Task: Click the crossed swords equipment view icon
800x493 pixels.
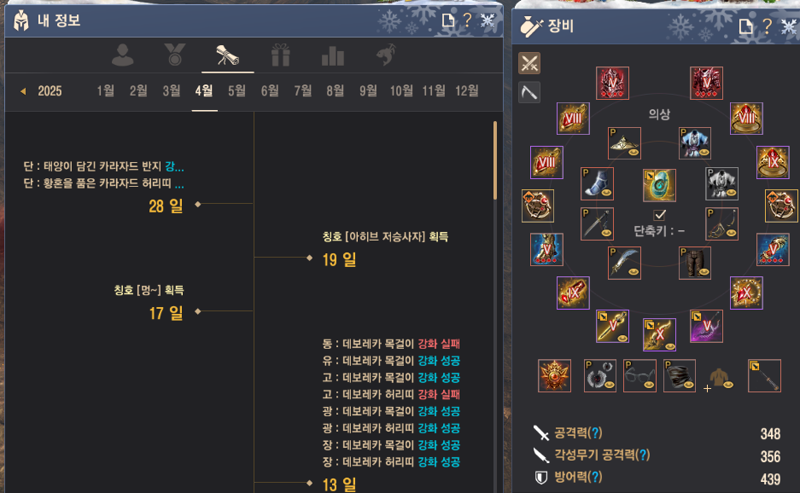Action: pyautogui.click(x=529, y=63)
